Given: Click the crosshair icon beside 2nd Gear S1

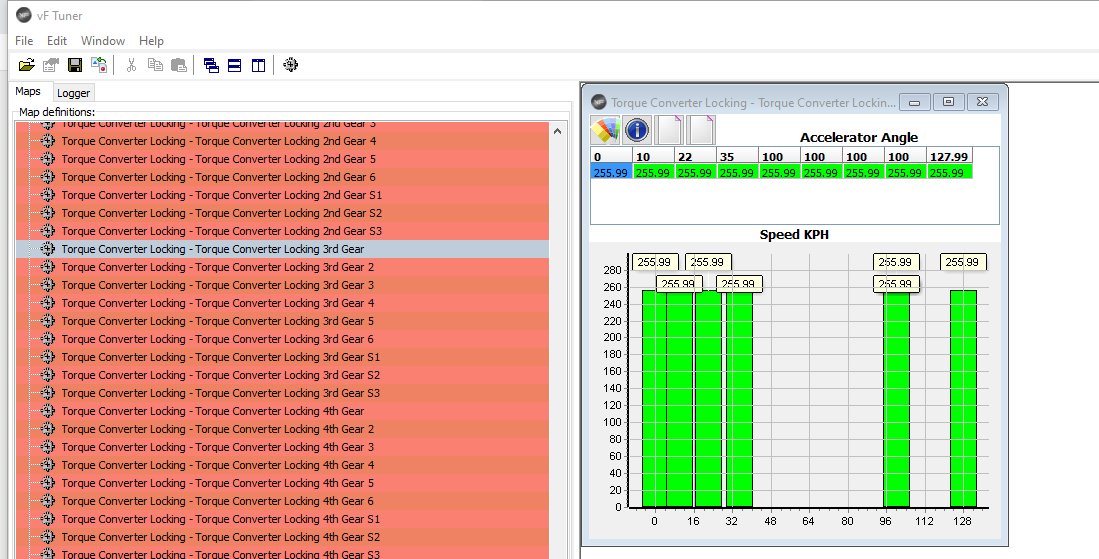Looking at the screenshot, I should 48,195.
